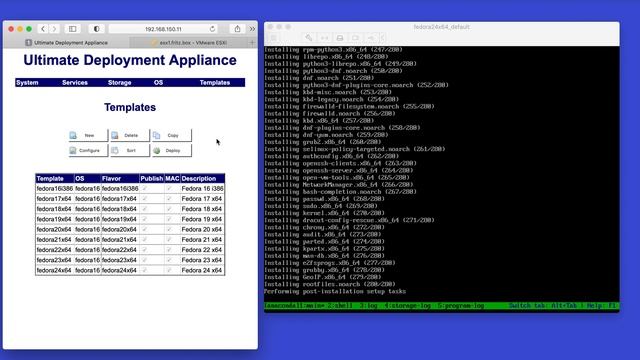Select the fedora18x64 template name

pos(54,209)
